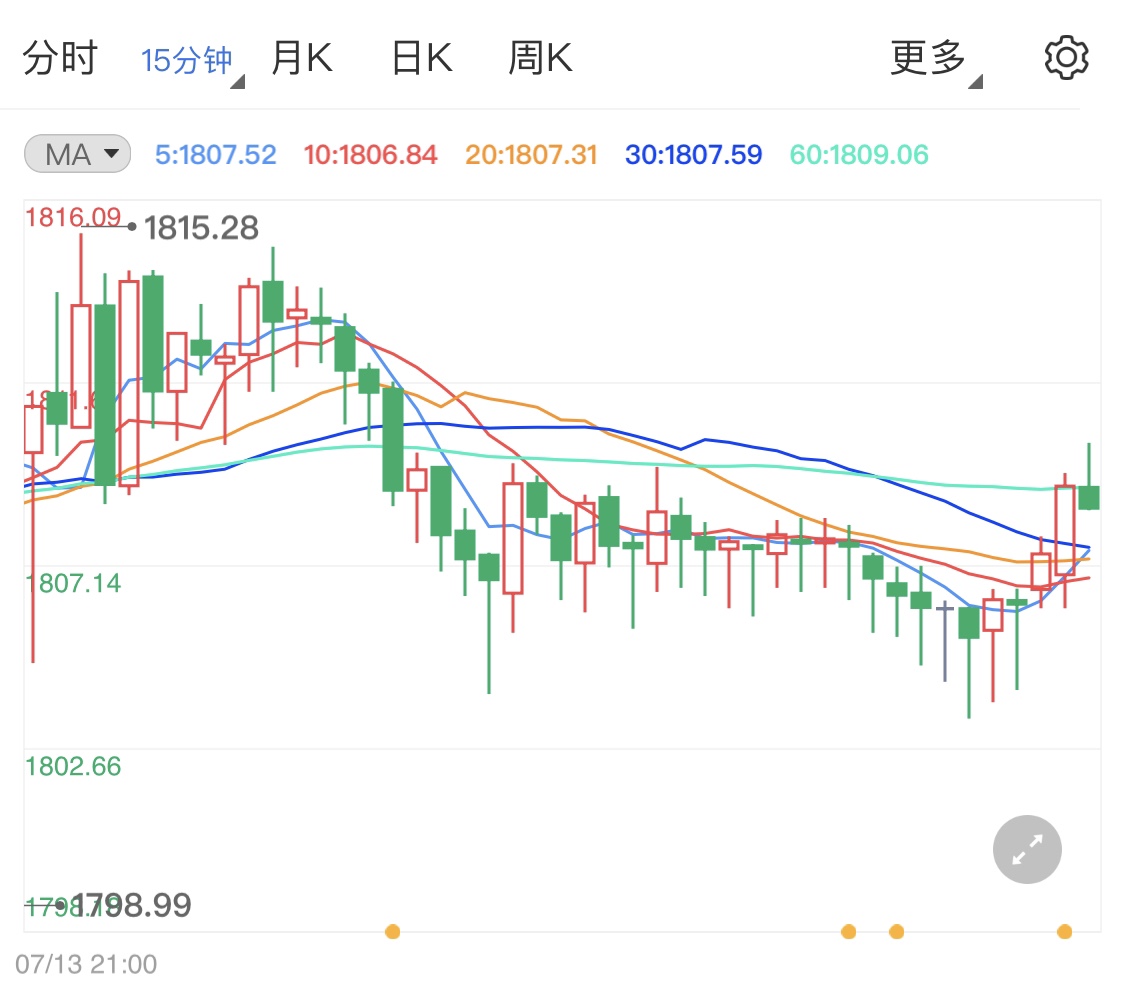Click the rightmost orange event marker
This screenshot has width=1125, height=987.
click(x=1065, y=932)
